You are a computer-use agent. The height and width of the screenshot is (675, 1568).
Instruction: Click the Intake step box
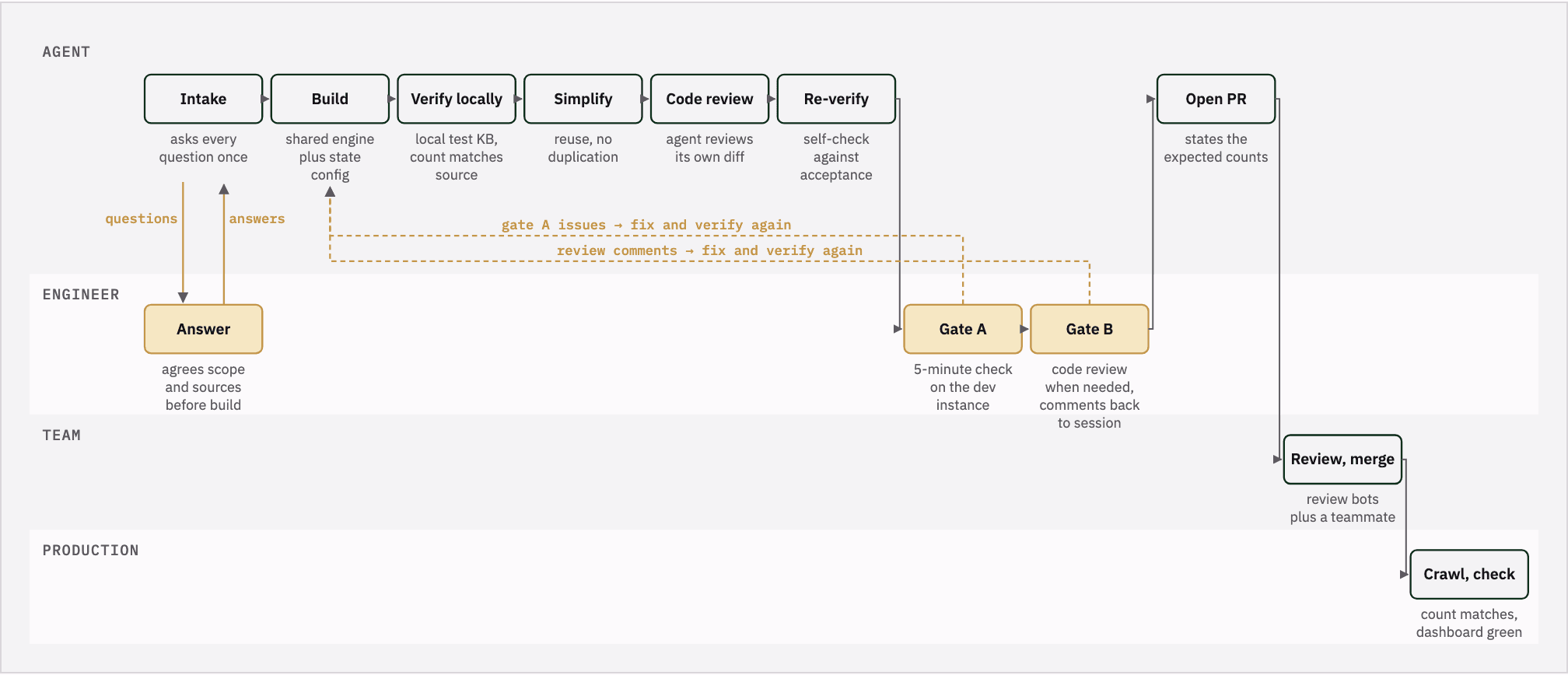[203, 99]
